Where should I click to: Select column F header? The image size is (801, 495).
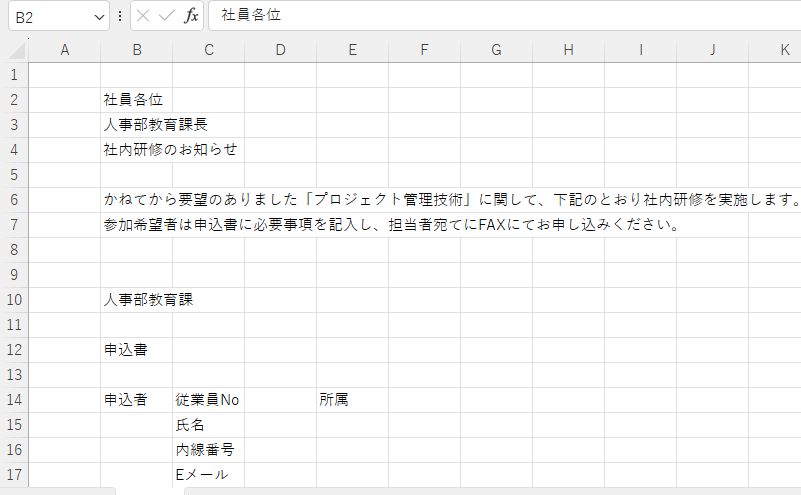click(x=425, y=50)
